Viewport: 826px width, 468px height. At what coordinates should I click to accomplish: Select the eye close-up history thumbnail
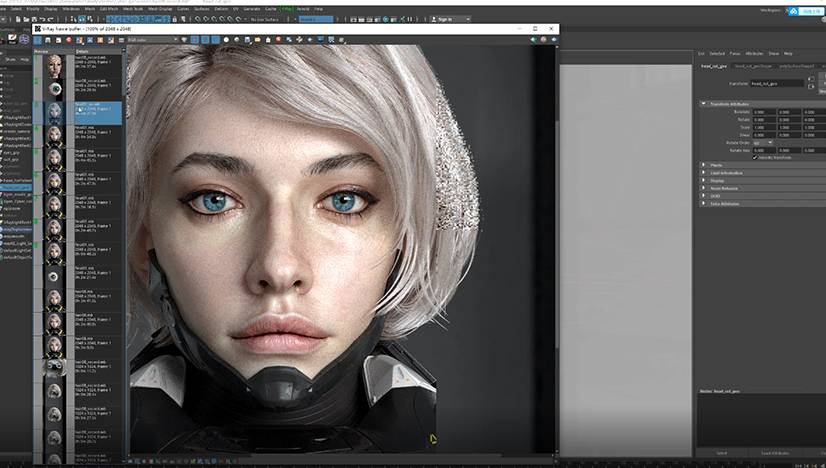pos(55,89)
